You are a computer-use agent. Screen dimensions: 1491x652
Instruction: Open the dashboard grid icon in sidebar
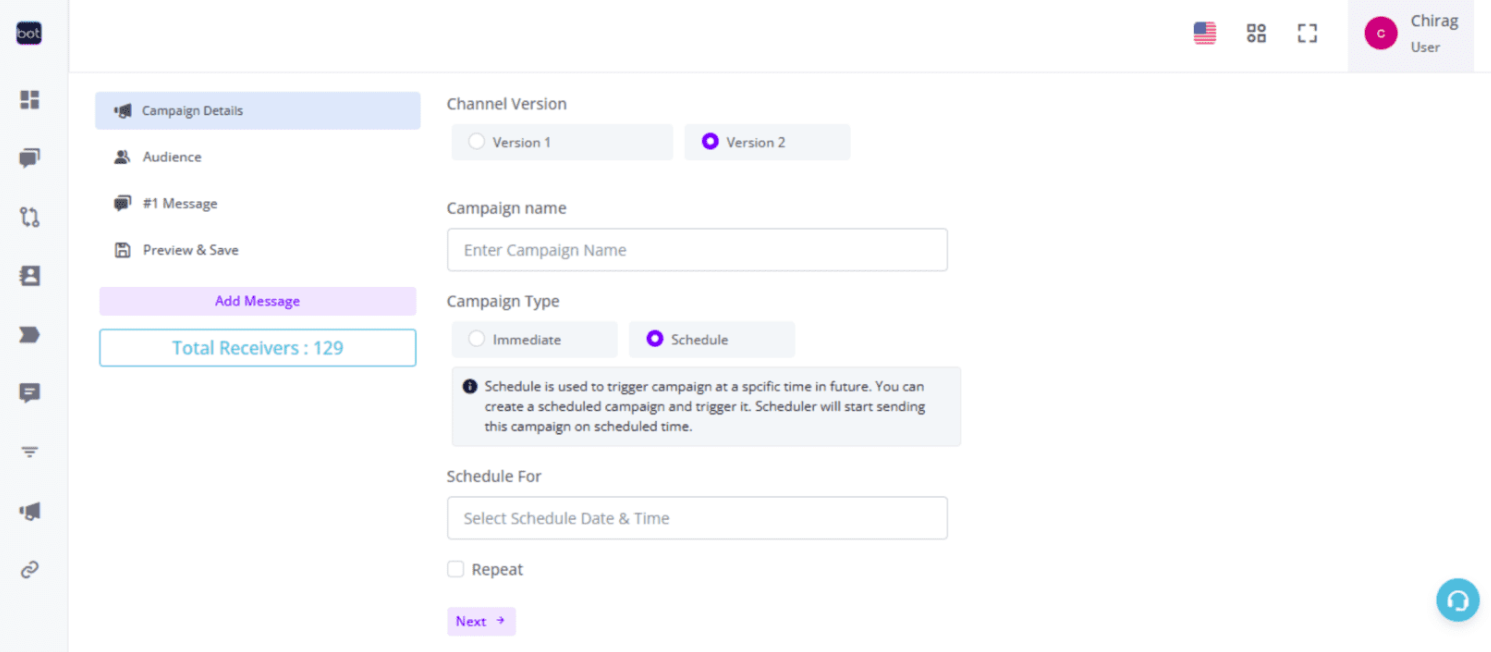tap(29, 99)
